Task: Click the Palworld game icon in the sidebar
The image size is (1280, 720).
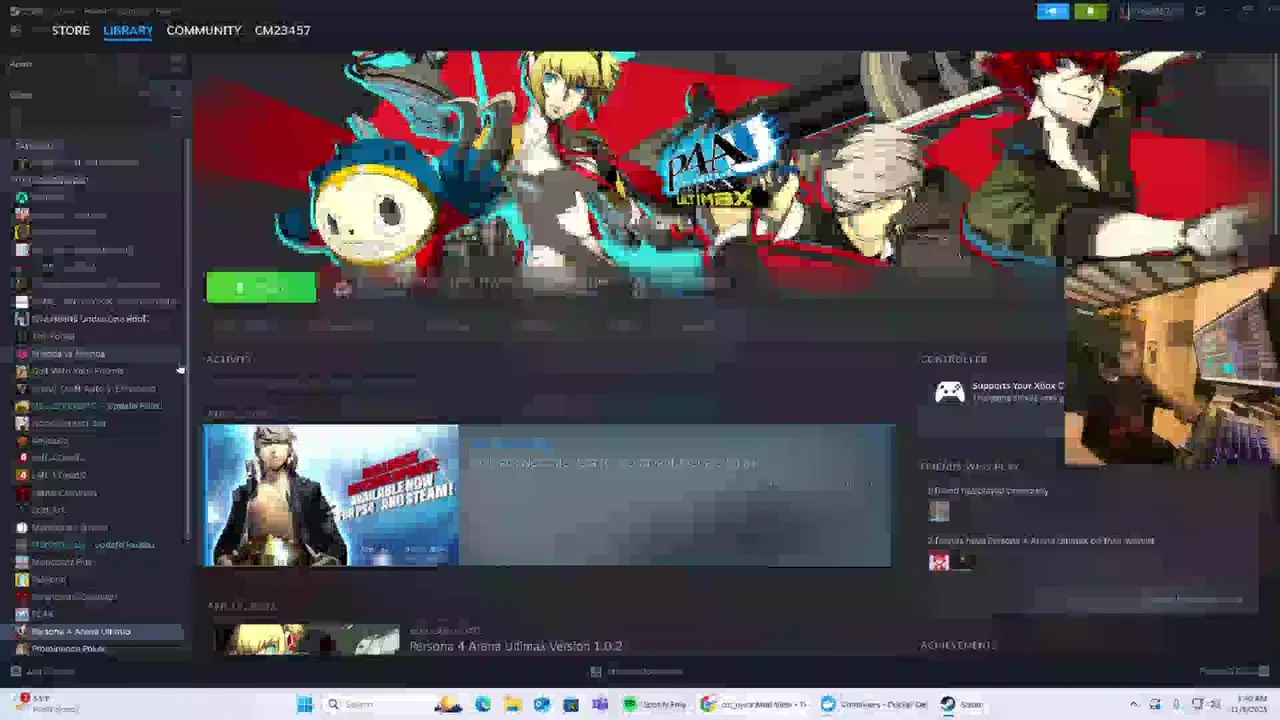Action: pyautogui.click(x=22, y=579)
